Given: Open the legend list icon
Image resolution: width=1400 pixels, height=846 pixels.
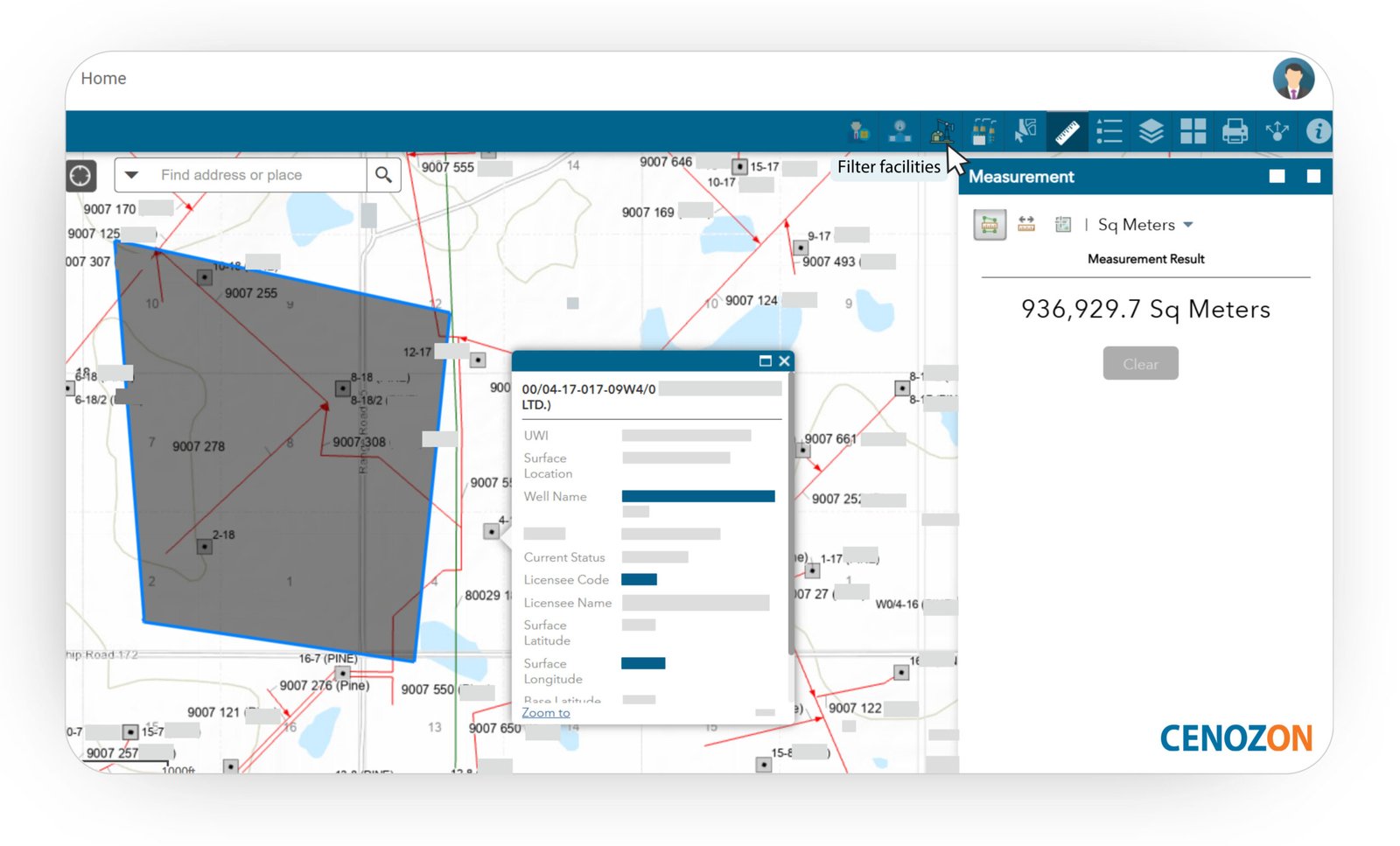Looking at the screenshot, I should (1109, 132).
